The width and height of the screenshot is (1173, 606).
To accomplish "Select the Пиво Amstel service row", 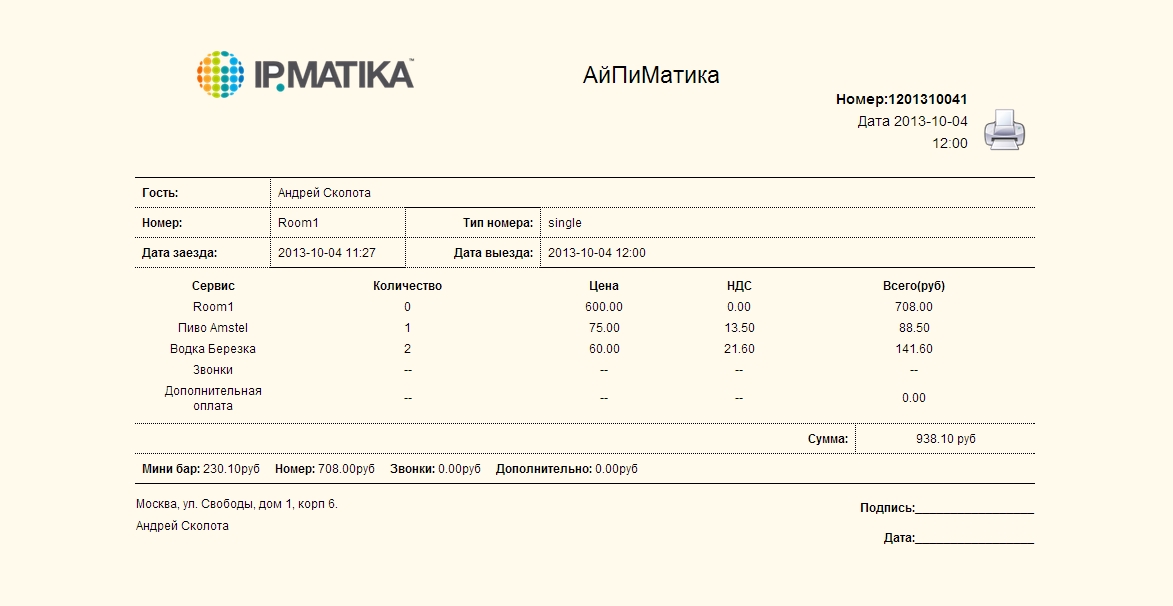I will tap(213, 328).
